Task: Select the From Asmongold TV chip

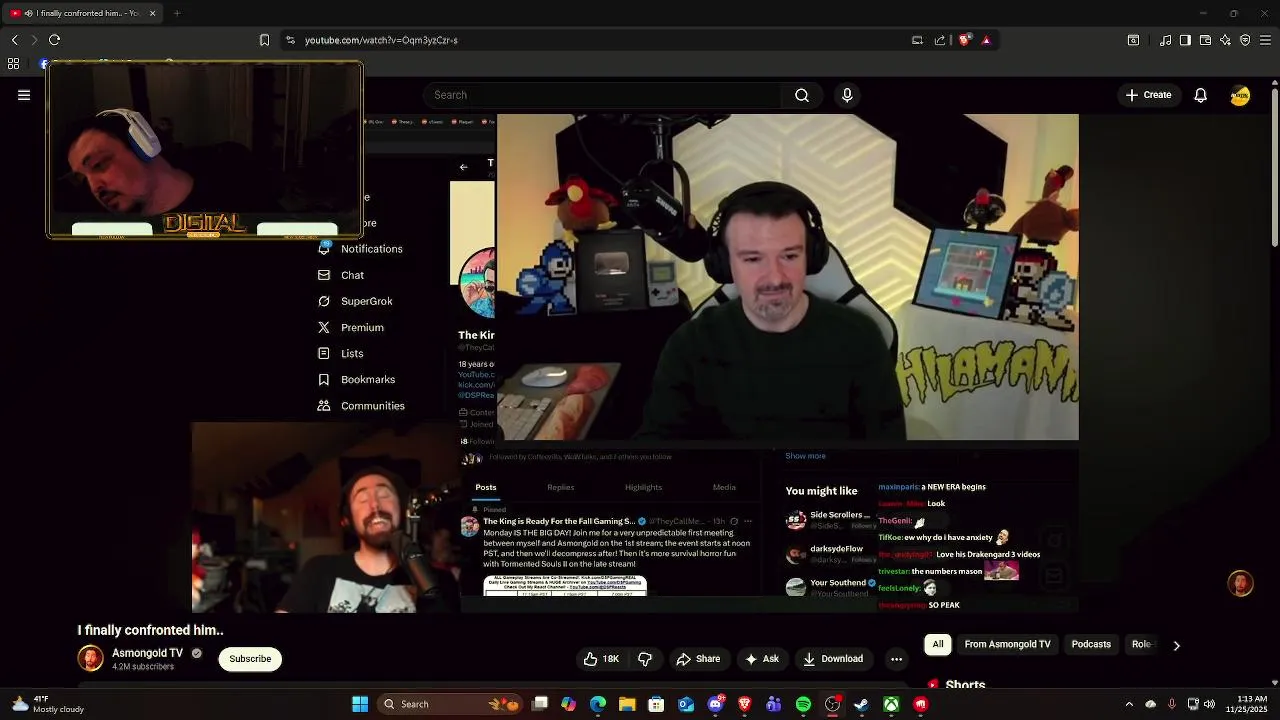Action: [1007, 645]
